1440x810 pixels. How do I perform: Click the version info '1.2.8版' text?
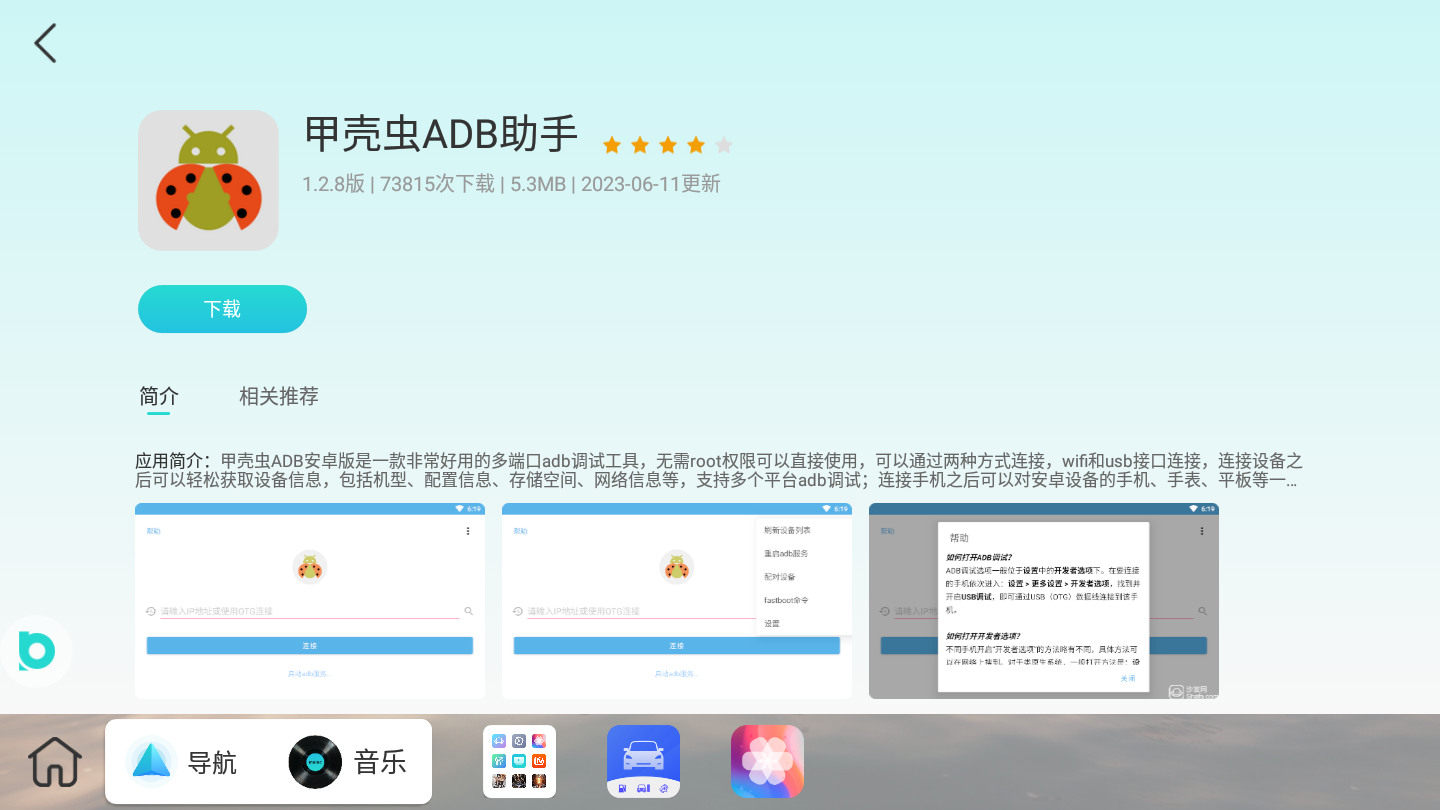click(333, 184)
